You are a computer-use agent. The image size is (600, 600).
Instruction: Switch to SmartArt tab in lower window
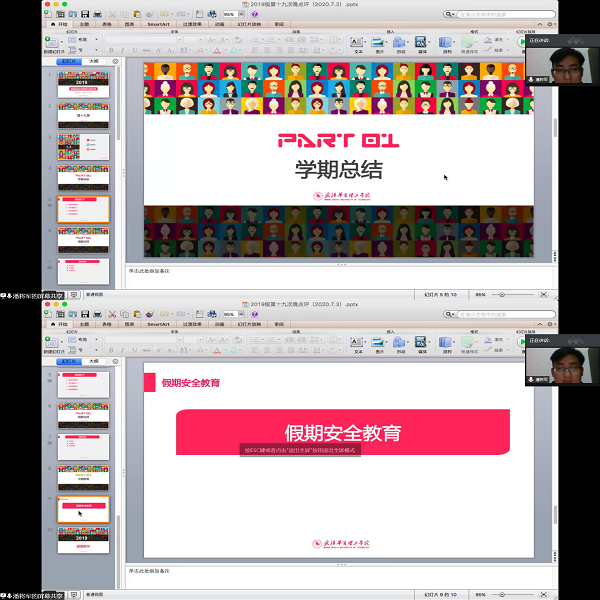coord(158,324)
